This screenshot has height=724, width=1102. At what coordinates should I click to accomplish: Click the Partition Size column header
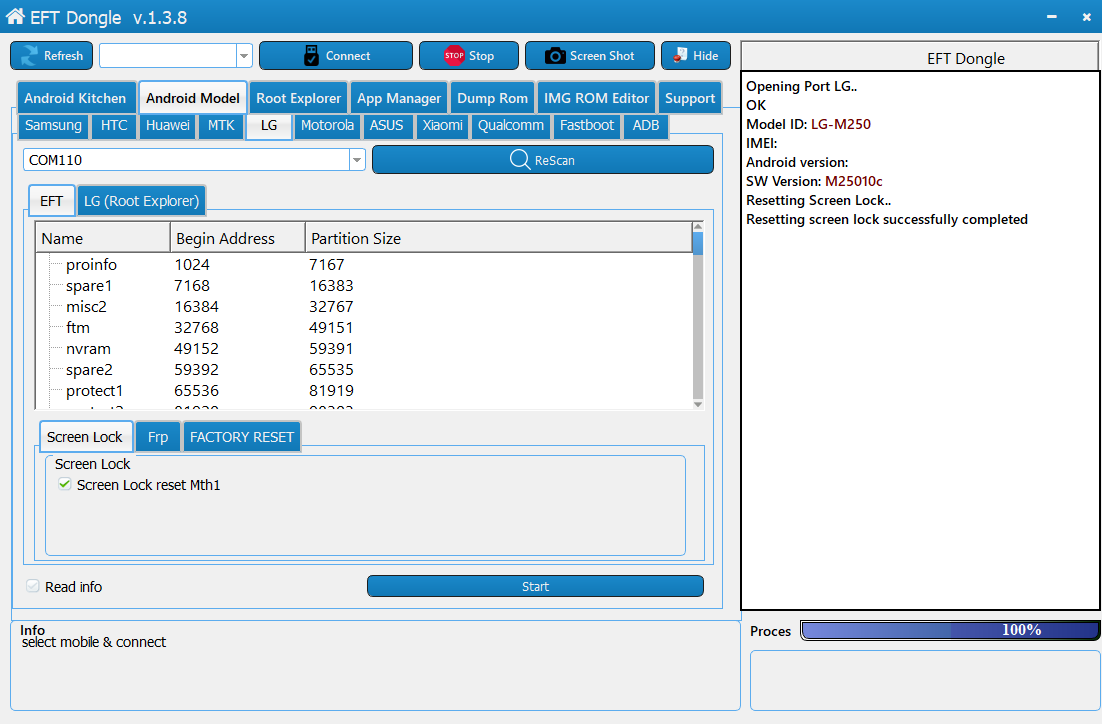[498, 238]
